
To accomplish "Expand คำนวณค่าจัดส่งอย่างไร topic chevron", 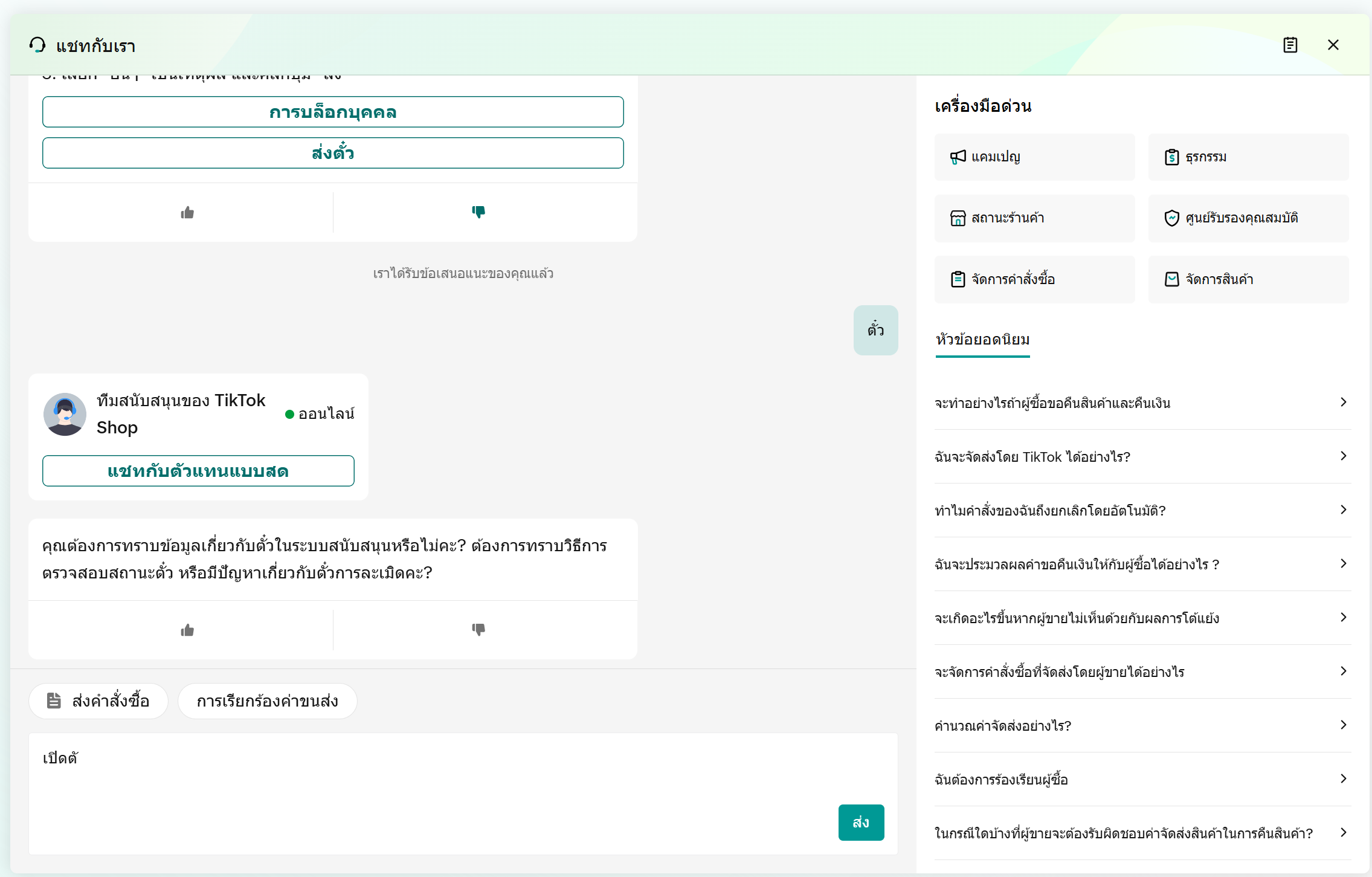I will [x=1343, y=725].
